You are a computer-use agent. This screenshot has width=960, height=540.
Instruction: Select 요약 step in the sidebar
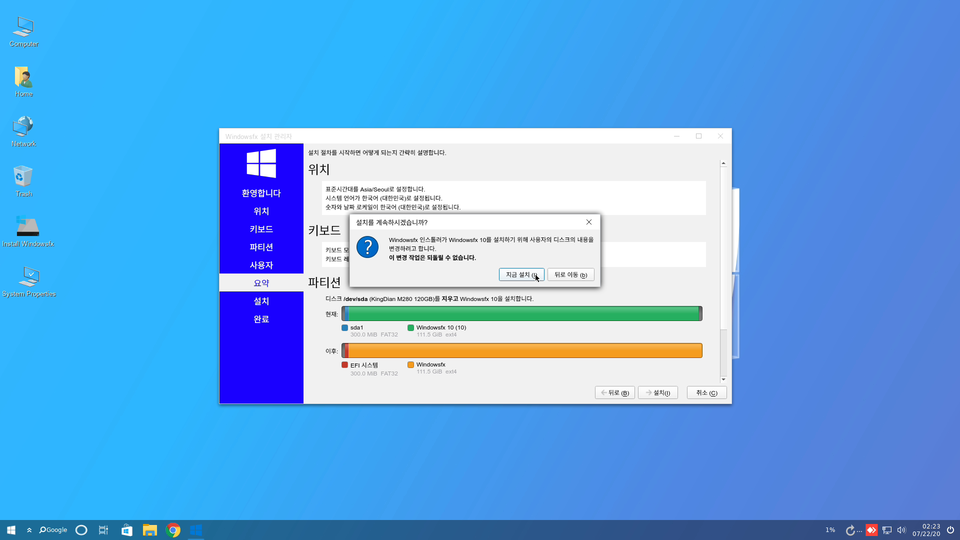261,283
